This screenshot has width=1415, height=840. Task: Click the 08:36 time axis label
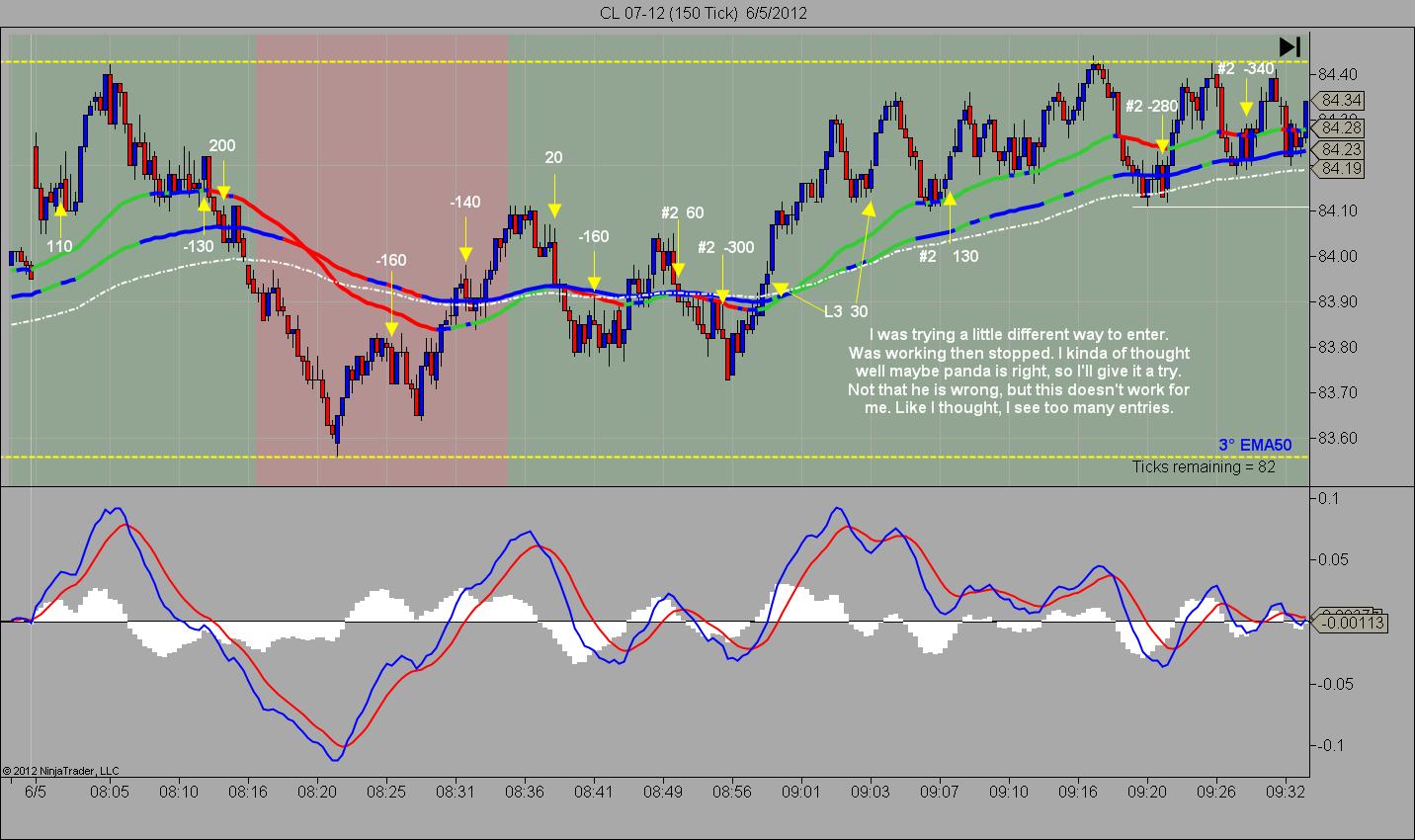[x=524, y=793]
